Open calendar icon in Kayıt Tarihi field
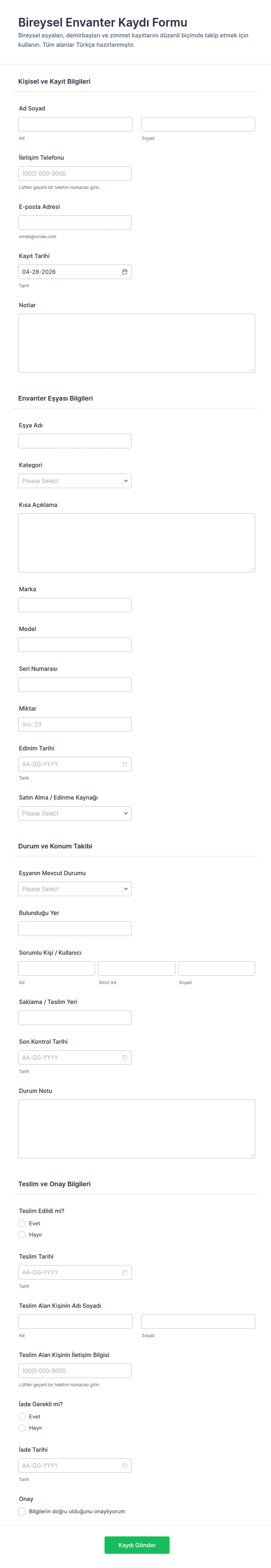The height and width of the screenshot is (1568, 271). point(124,272)
